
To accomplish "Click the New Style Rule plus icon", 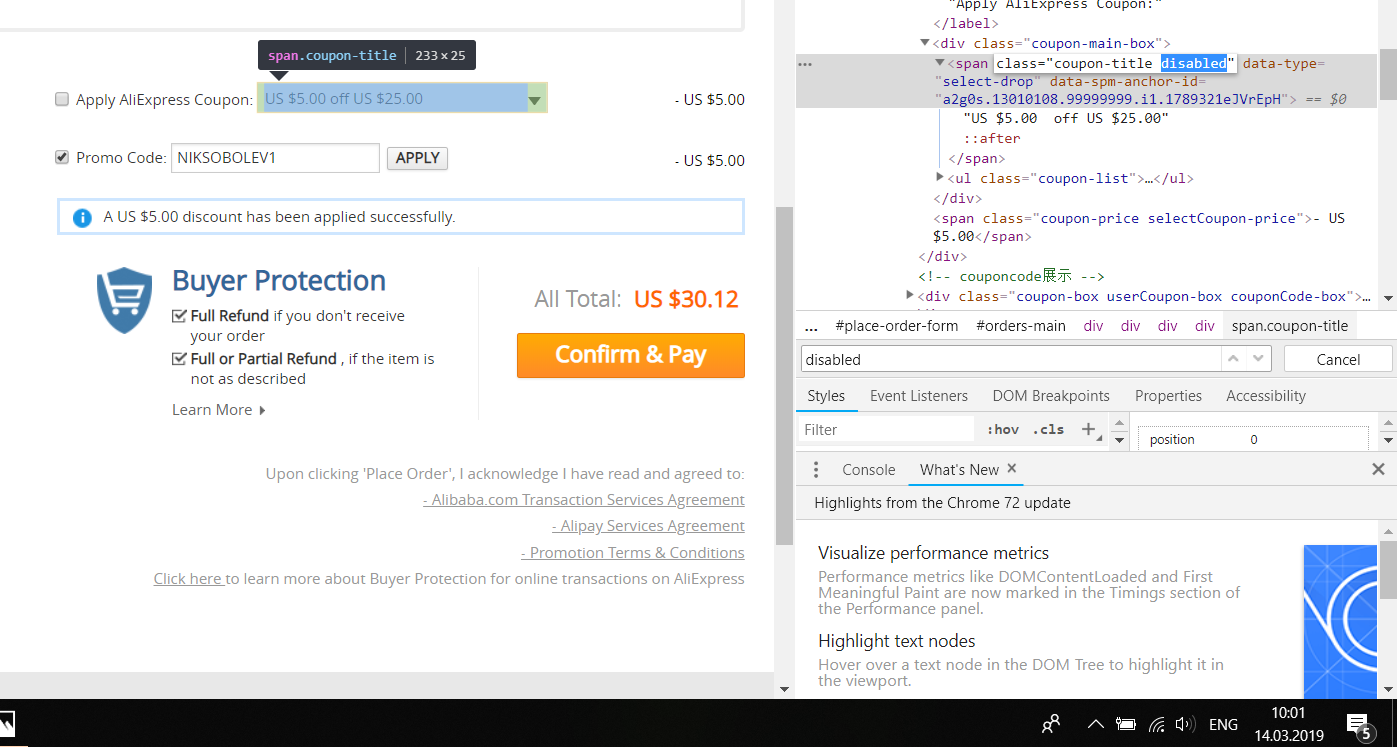I will click(1088, 430).
